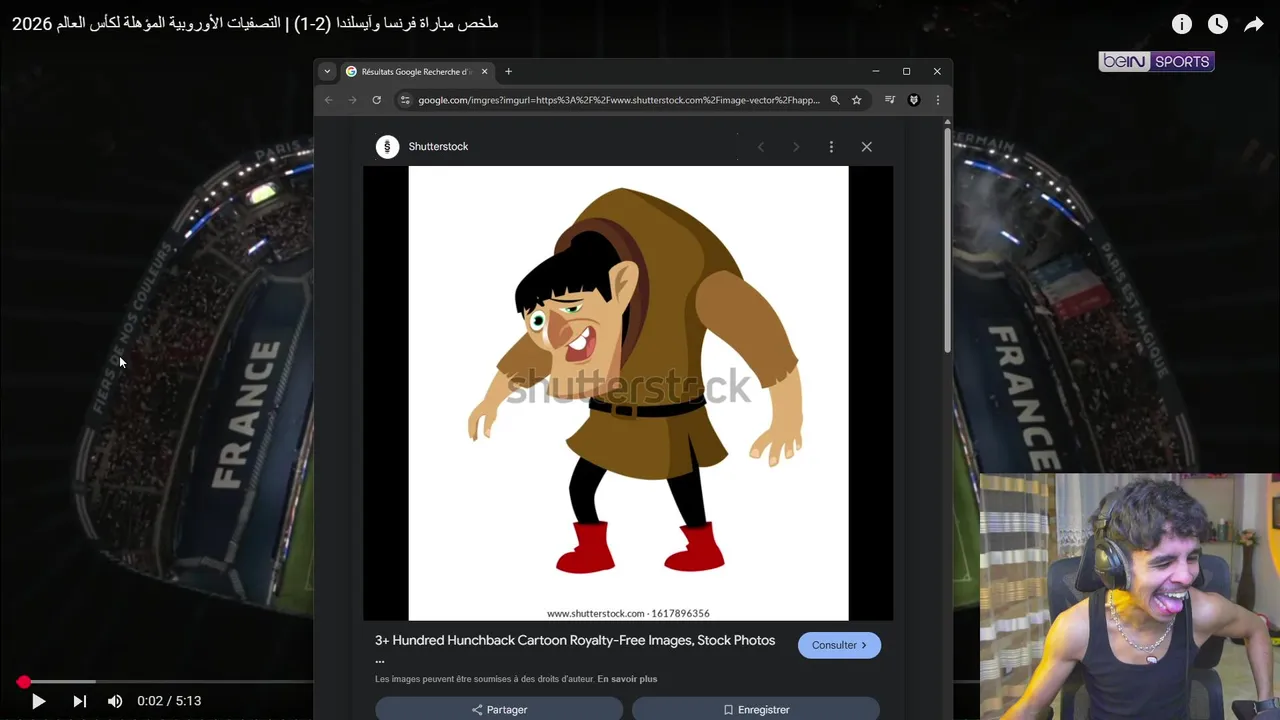Click www.shutterstock.com image caption text
The height and width of the screenshot is (720, 1280).
tap(628, 613)
